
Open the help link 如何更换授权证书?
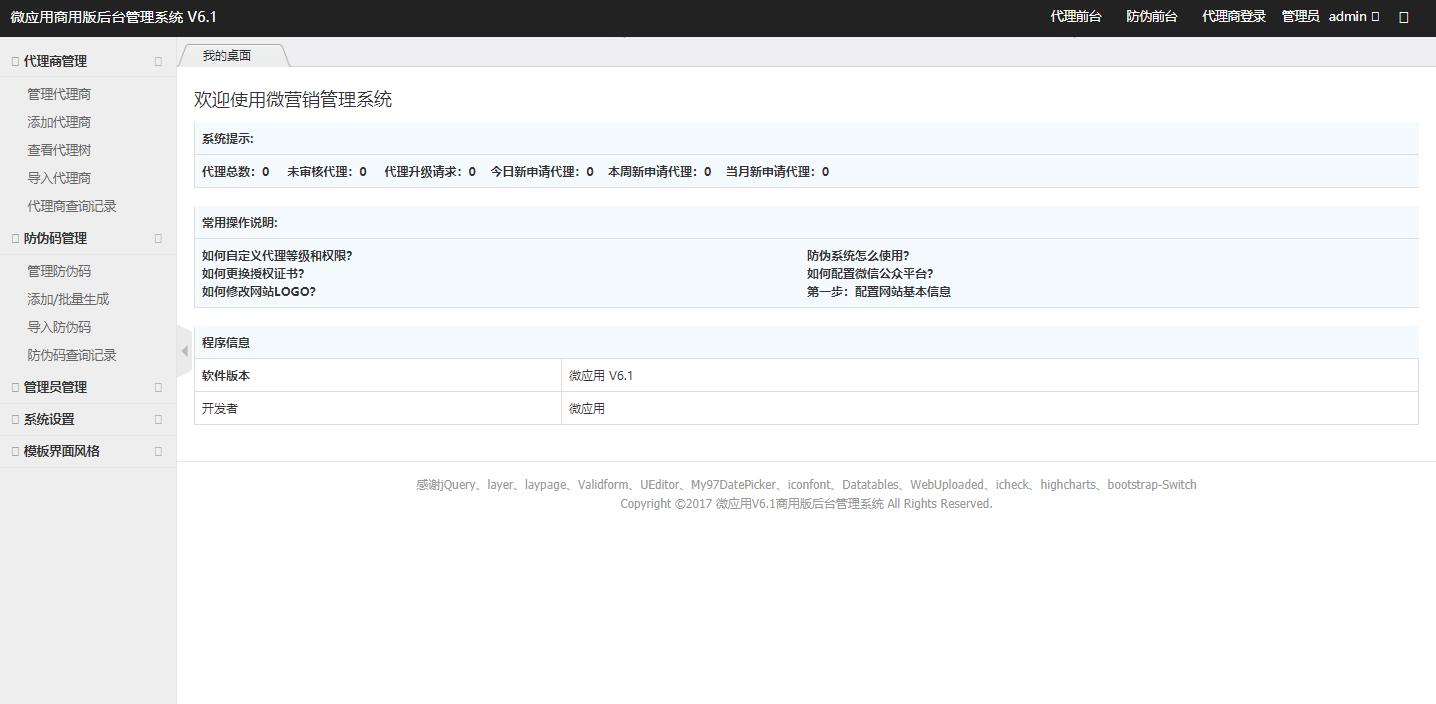[x=253, y=273]
